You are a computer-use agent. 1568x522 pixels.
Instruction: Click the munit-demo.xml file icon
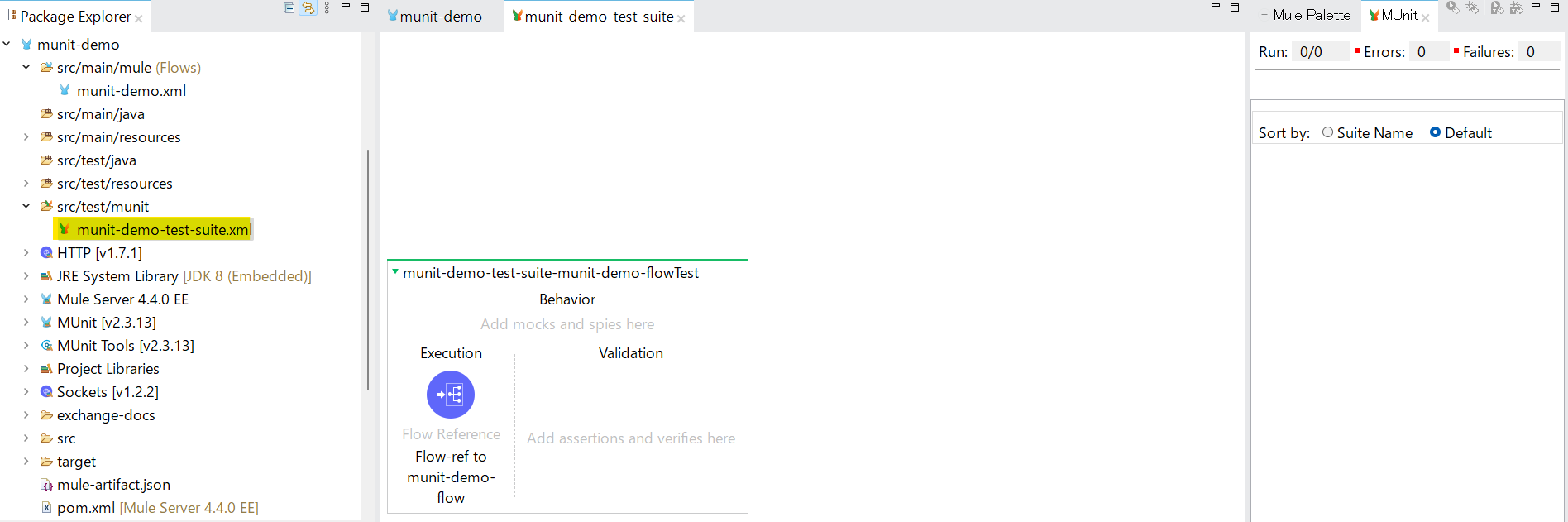pyautogui.click(x=65, y=90)
